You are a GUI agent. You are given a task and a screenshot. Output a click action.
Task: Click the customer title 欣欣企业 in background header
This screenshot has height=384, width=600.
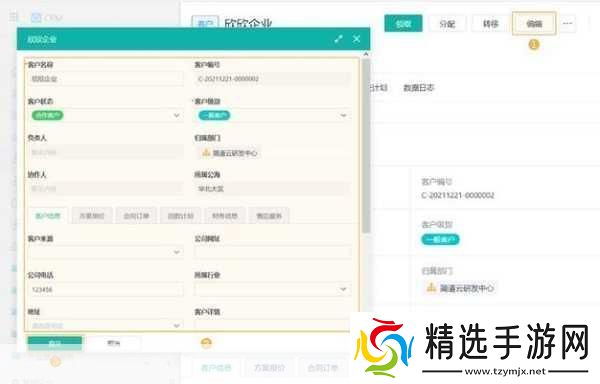click(248, 23)
